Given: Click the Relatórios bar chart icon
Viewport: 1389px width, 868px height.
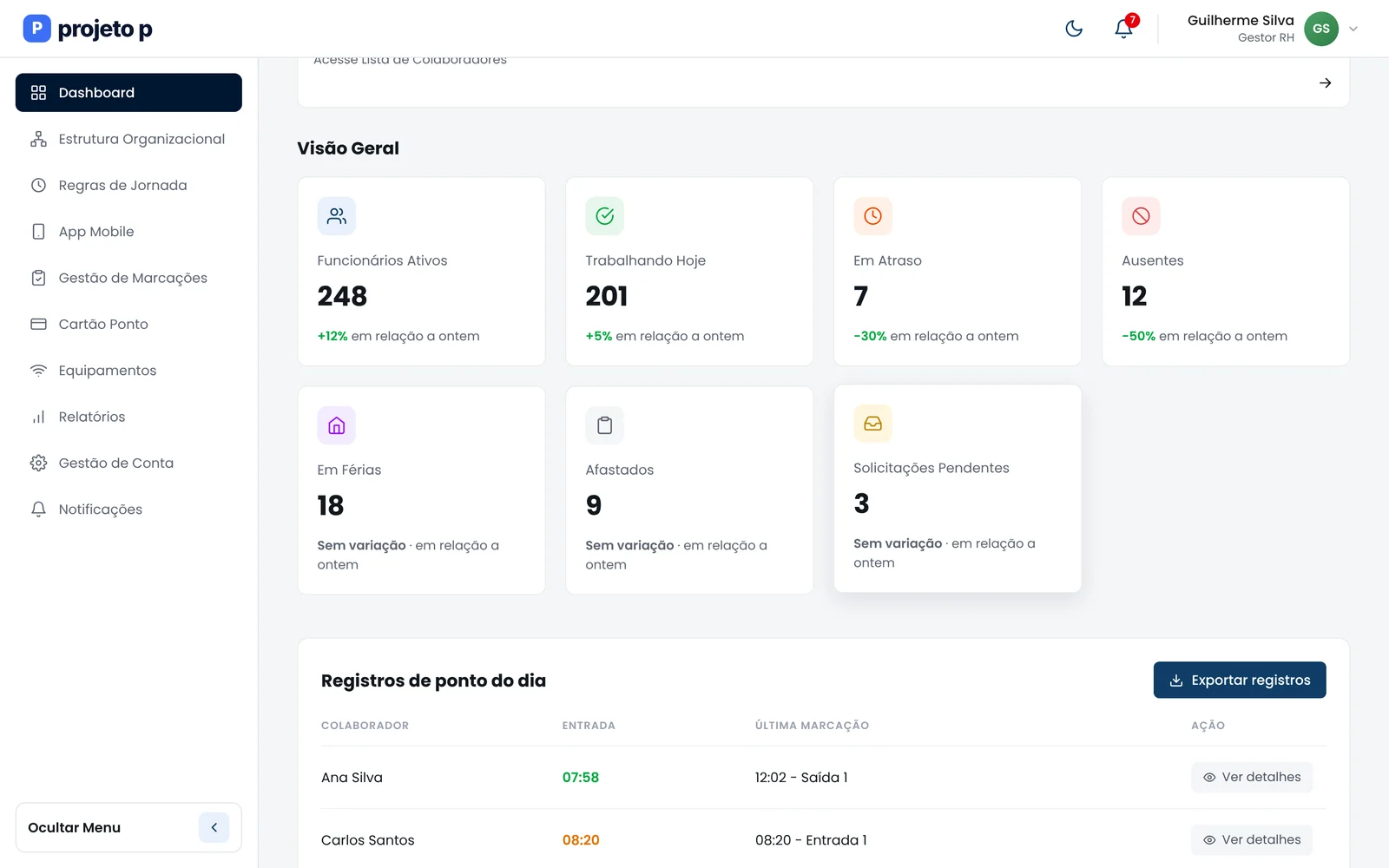Looking at the screenshot, I should (38, 417).
